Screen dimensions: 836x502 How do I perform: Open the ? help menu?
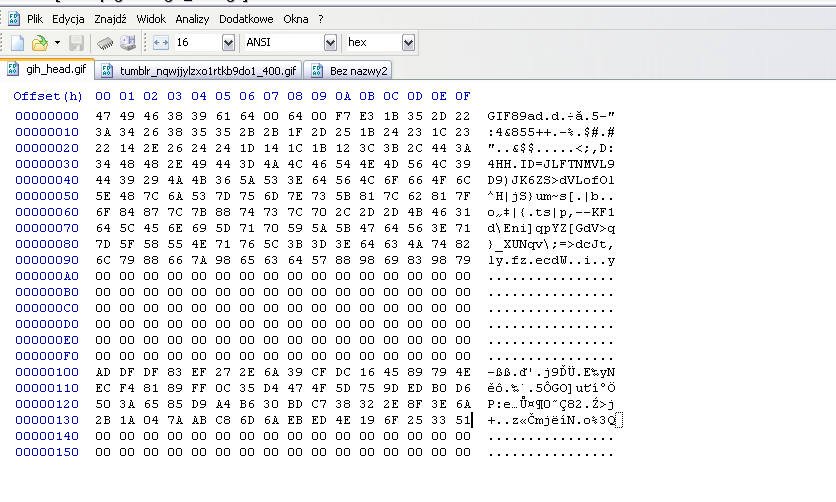point(320,19)
